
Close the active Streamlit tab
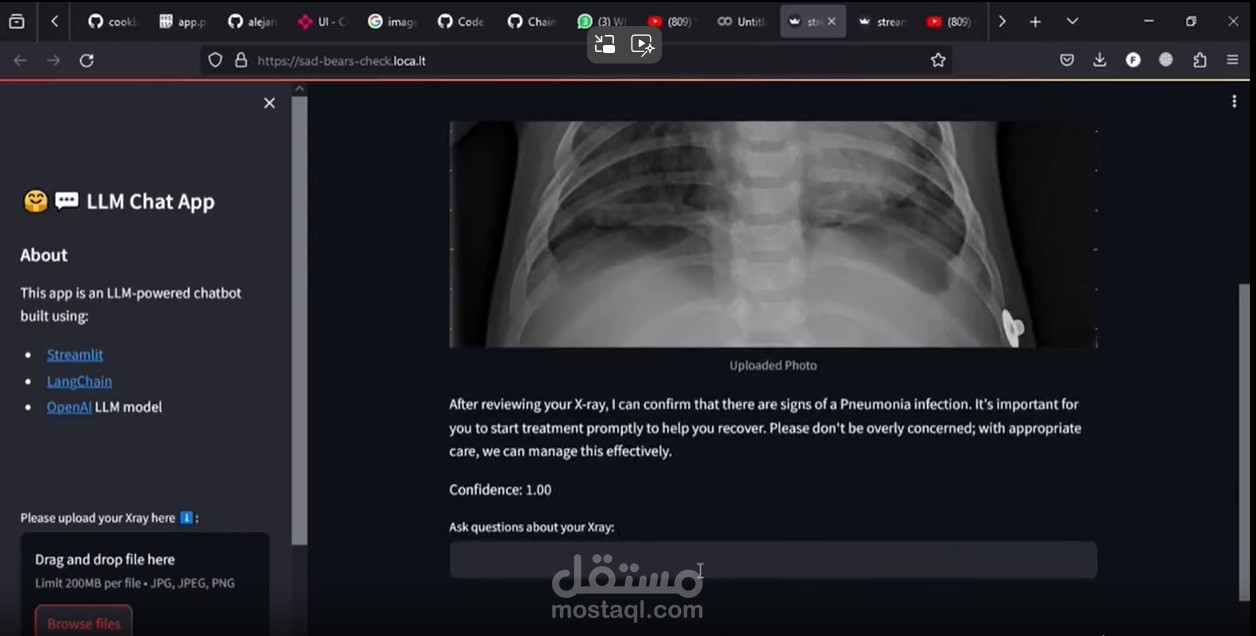(831, 21)
